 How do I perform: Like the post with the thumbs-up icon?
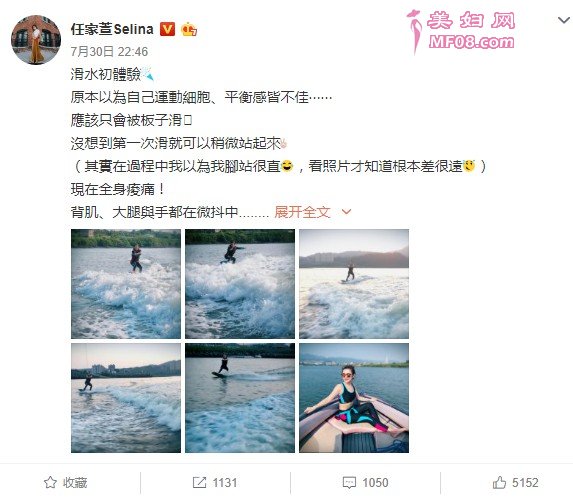(x=499, y=483)
